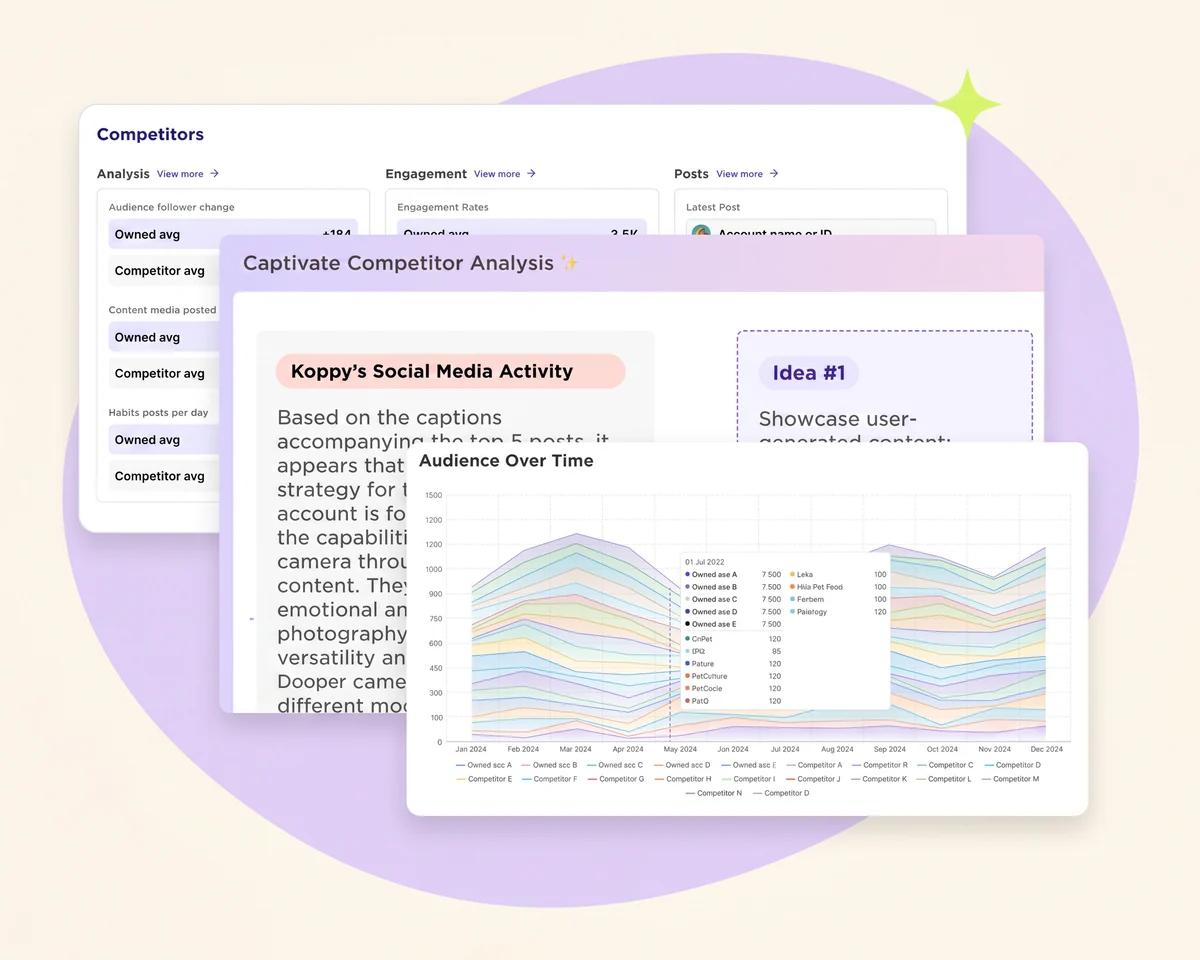Toggle Owned scc C legend entry
Image resolution: width=1200 pixels, height=960 pixels.
(x=614, y=765)
